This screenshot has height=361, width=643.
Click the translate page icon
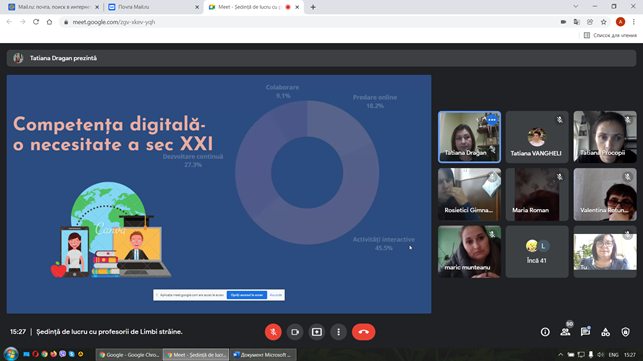coord(577,22)
